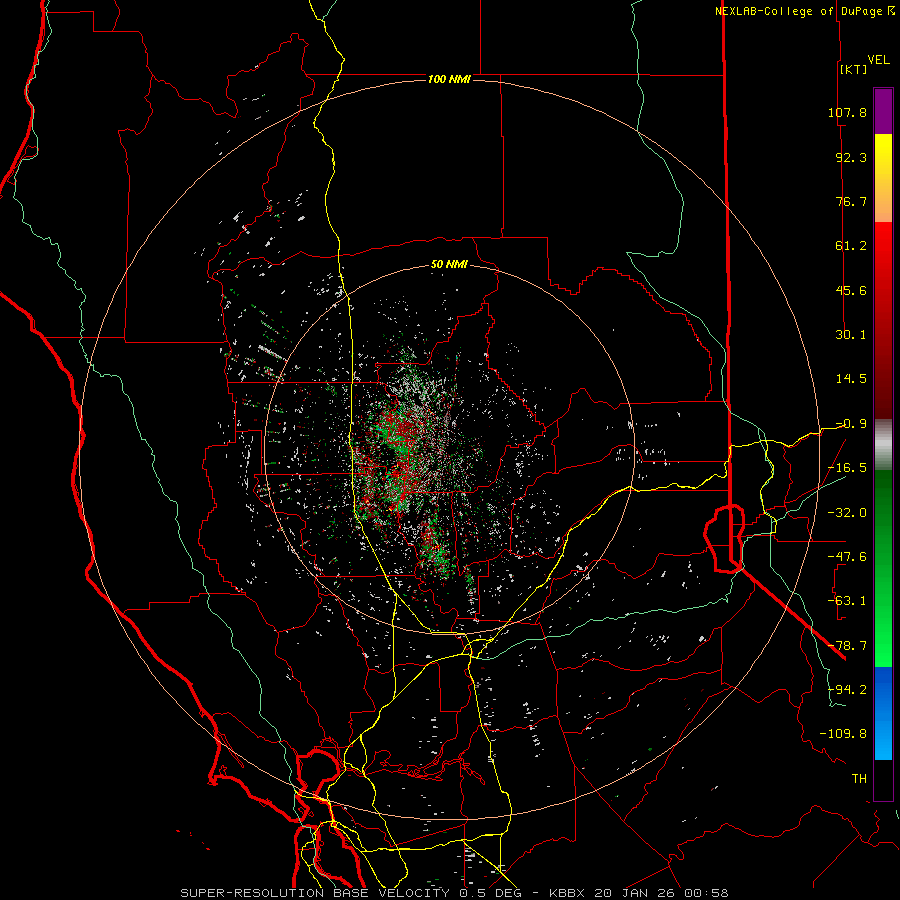
Task: Click the VEL legend title
Action: tap(878, 60)
